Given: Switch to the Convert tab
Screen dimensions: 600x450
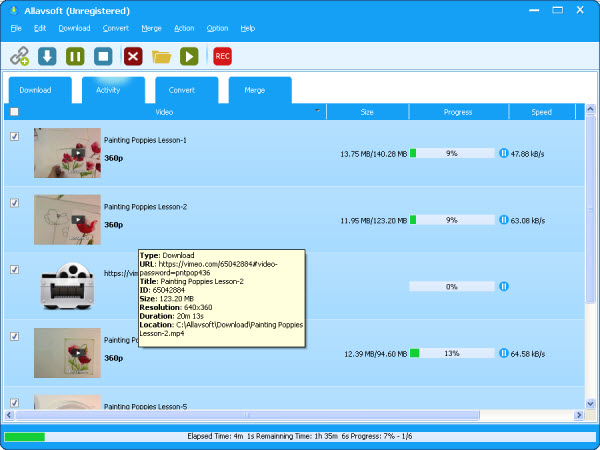Looking at the screenshot, I should pyautogui.click(x=181, y=90).
